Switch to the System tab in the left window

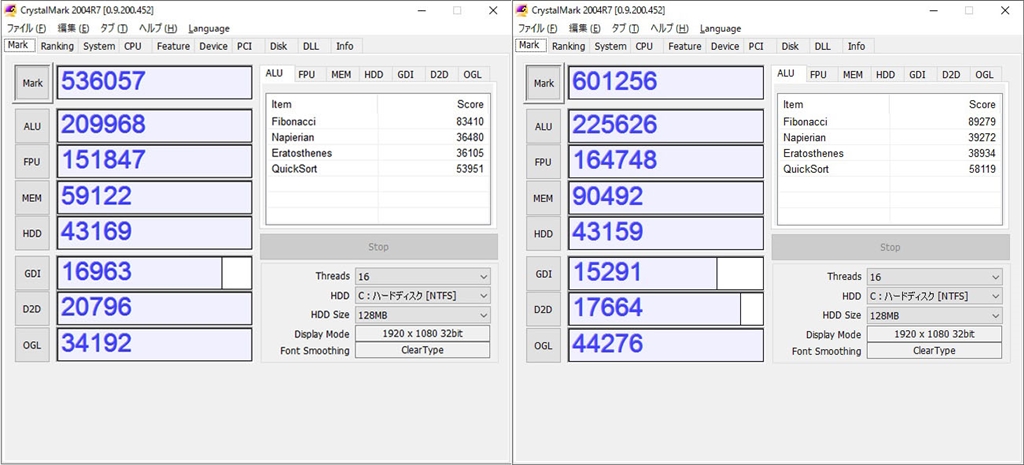coord(99,46)
